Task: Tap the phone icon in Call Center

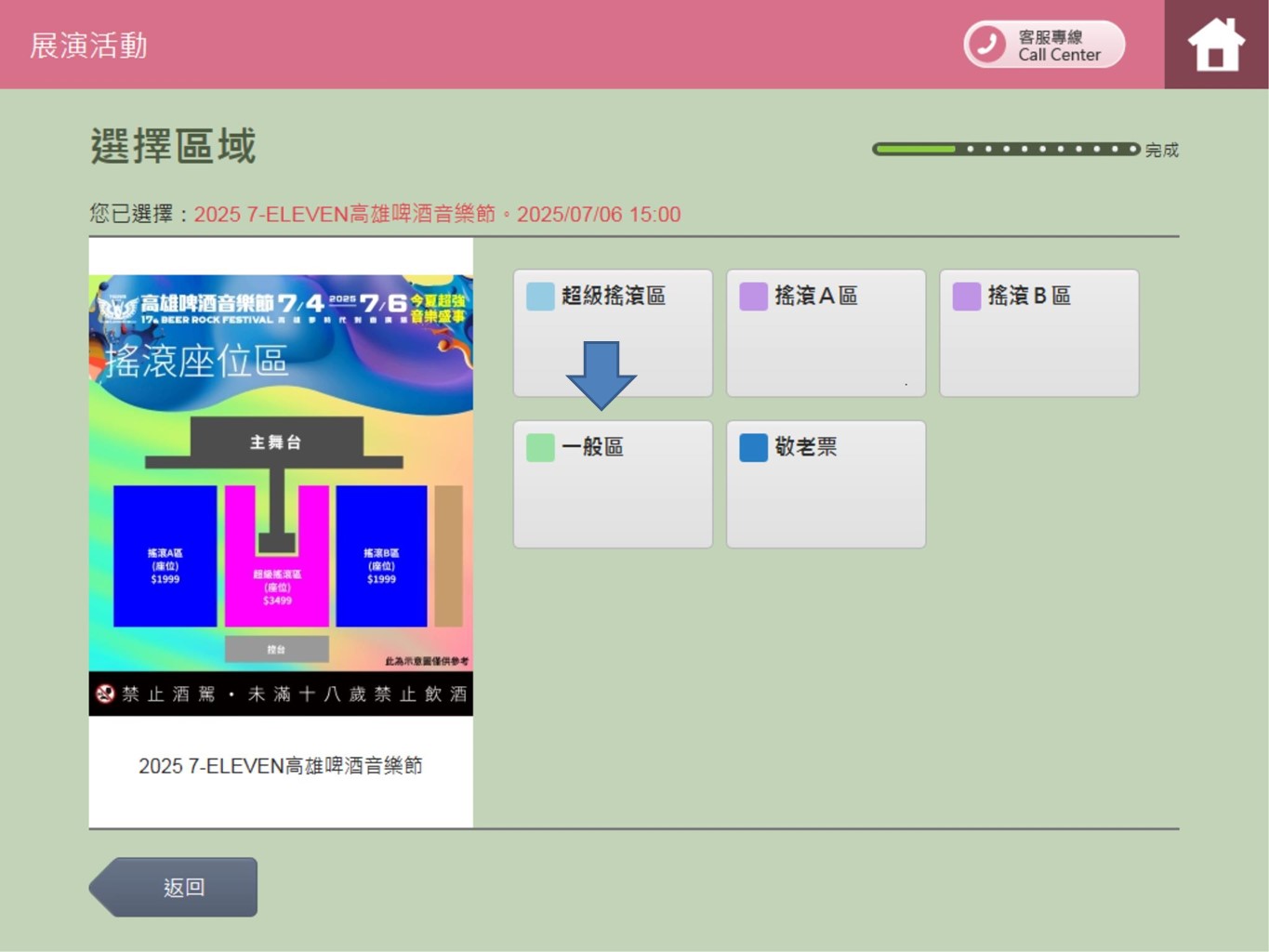Action: point(987,45)
